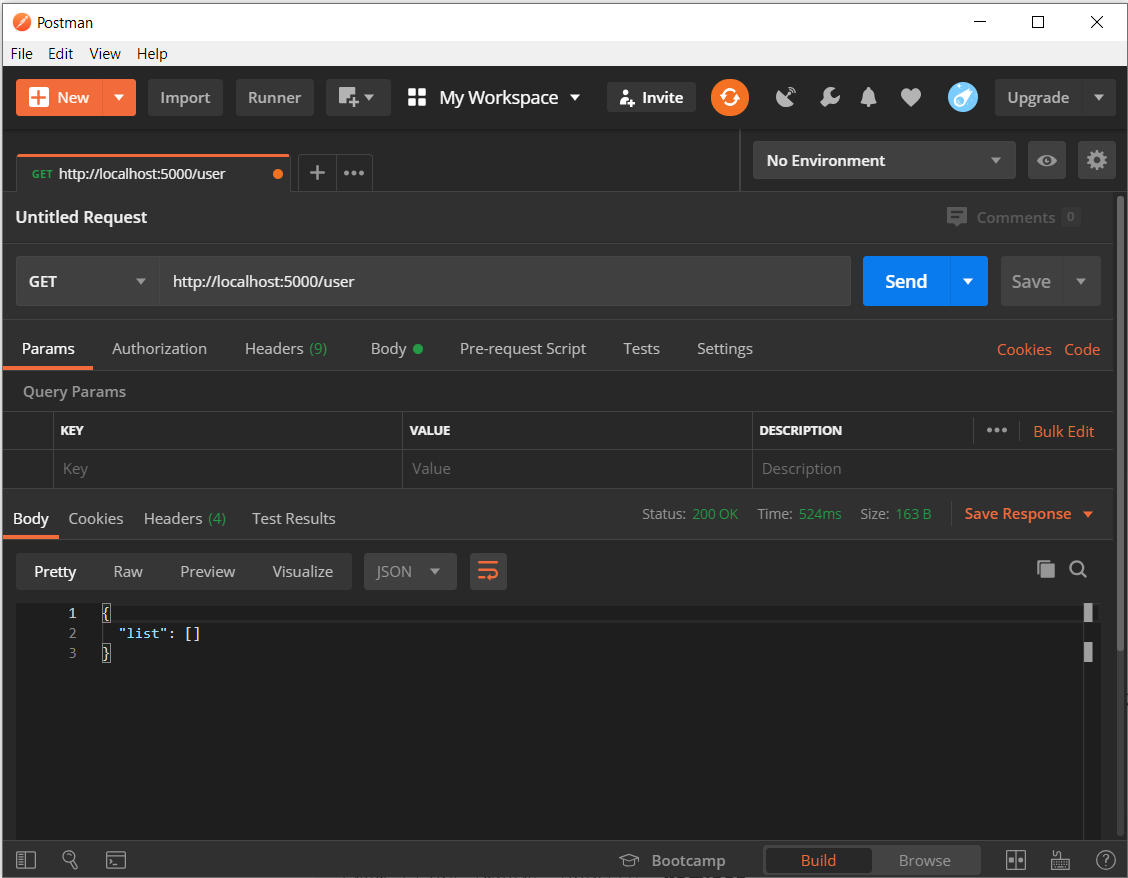Toggle word wrap in the response viewer

488,571
